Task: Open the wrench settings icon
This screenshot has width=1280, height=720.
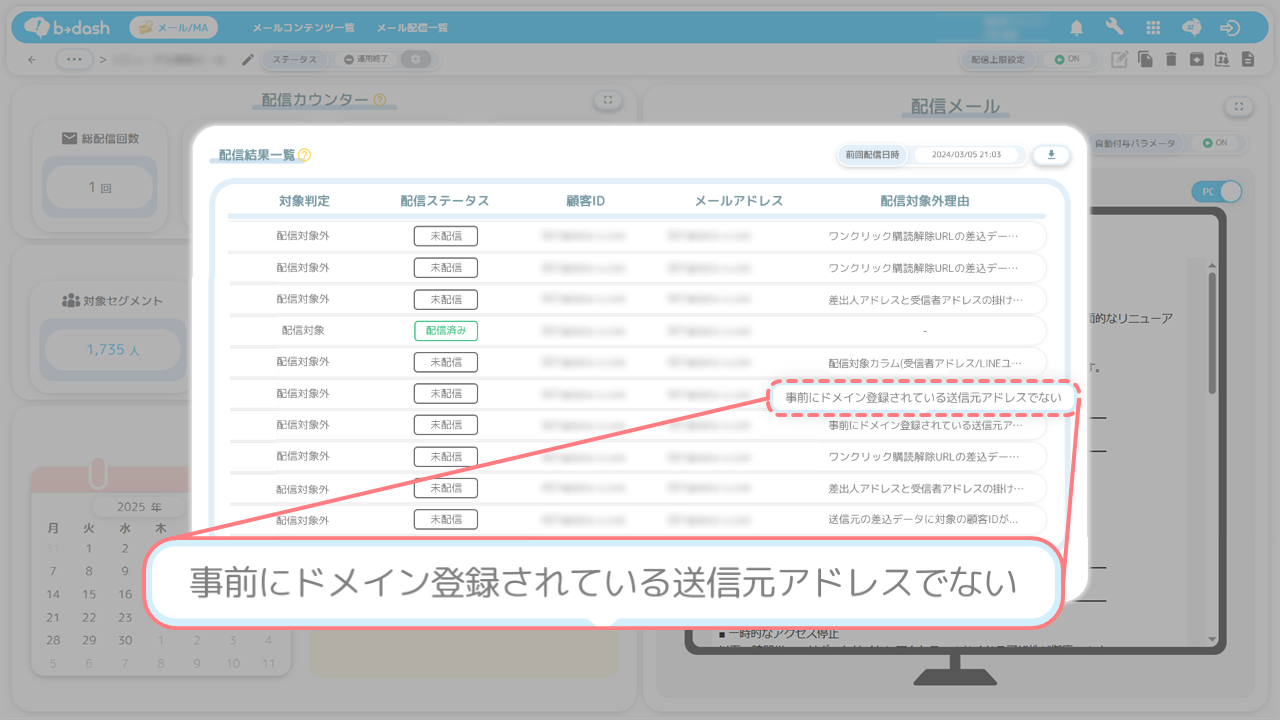Action: [x=1114, y=28]
